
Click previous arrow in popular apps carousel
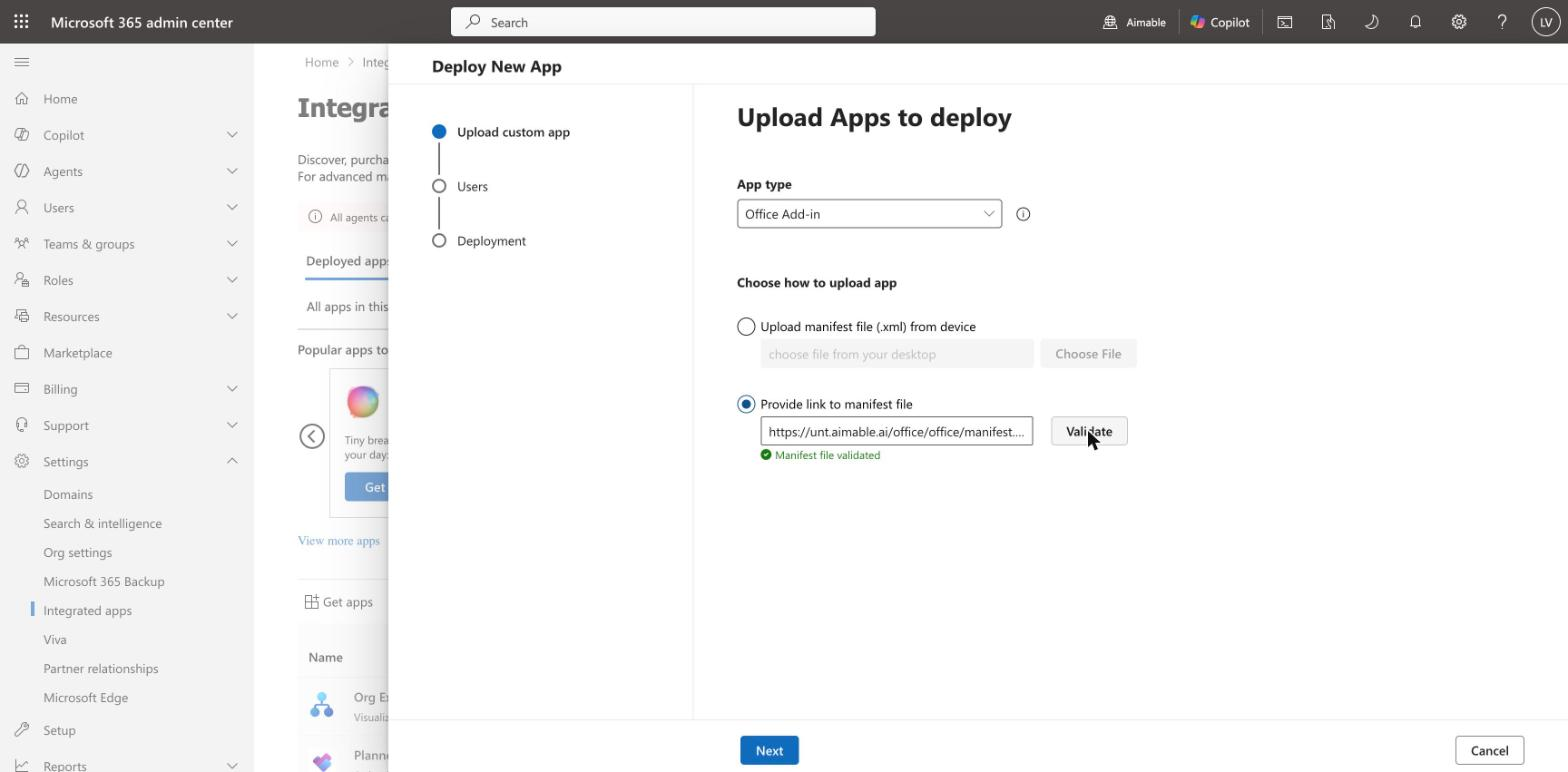(312, 436)
